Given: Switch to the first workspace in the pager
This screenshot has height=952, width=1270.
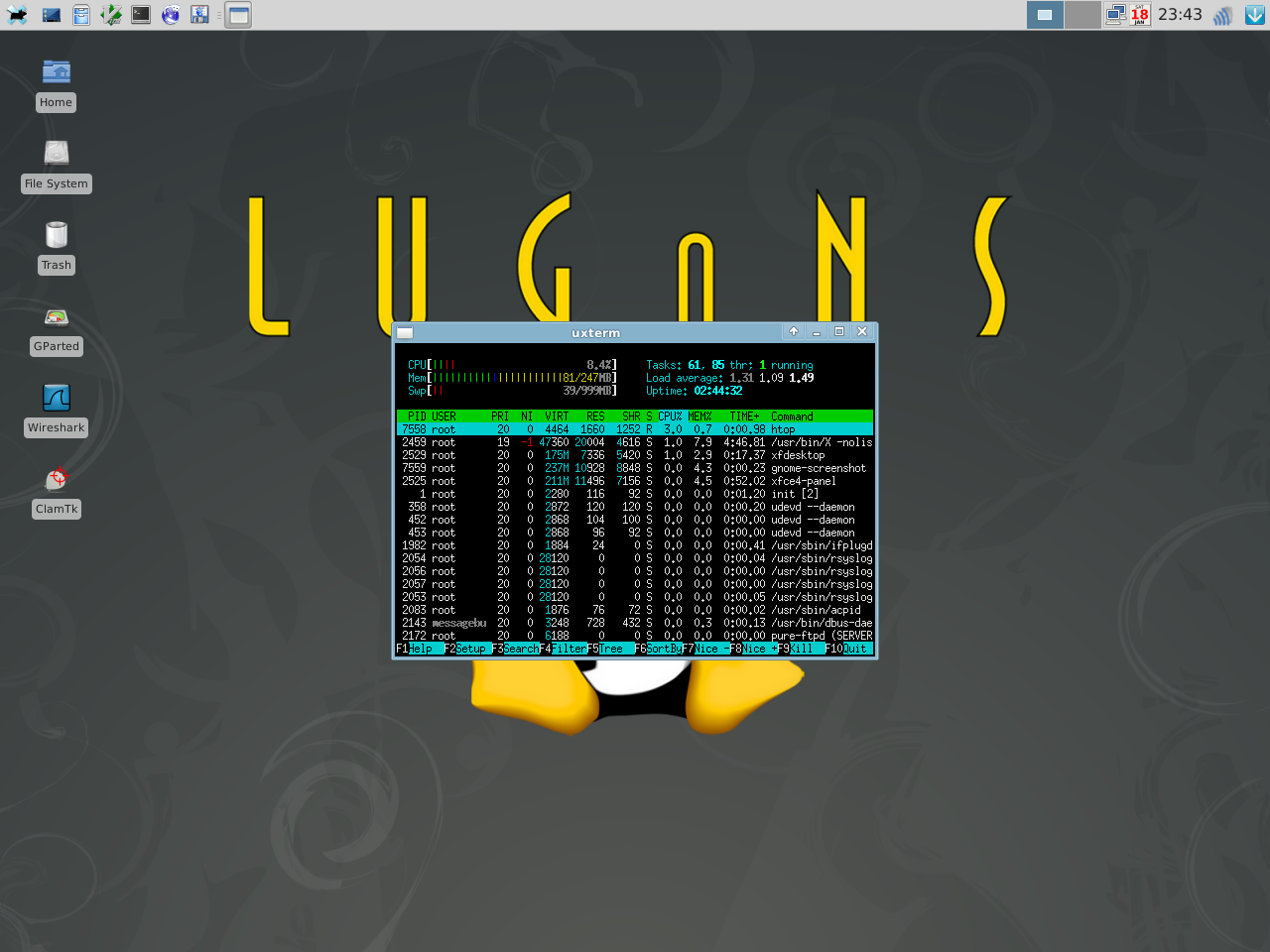Looking at the screenshot, I should pos(1045,15).
